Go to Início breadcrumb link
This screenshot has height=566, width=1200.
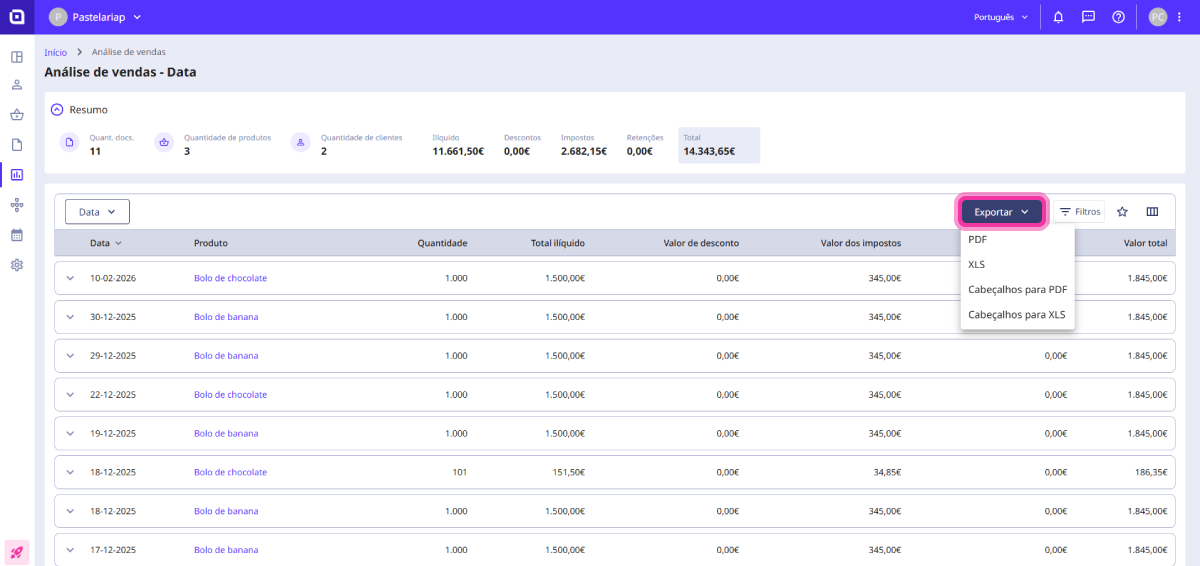pos(56,52)
